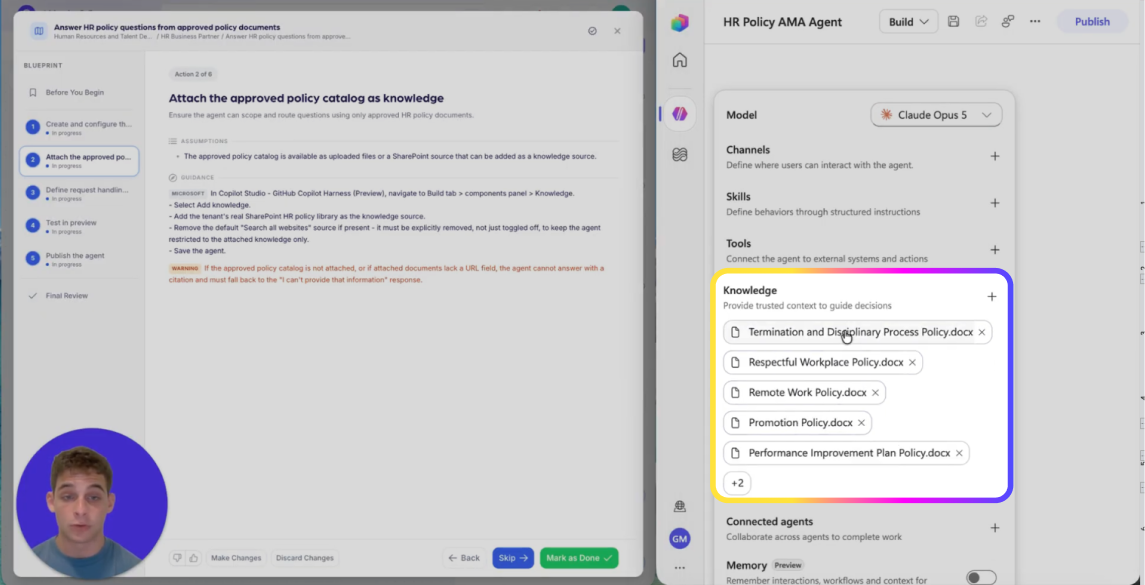This screenshot has width=1145, height=585.
Task: Click the blue Skip button
Action: pyautogui.click(x=513, y=558)
